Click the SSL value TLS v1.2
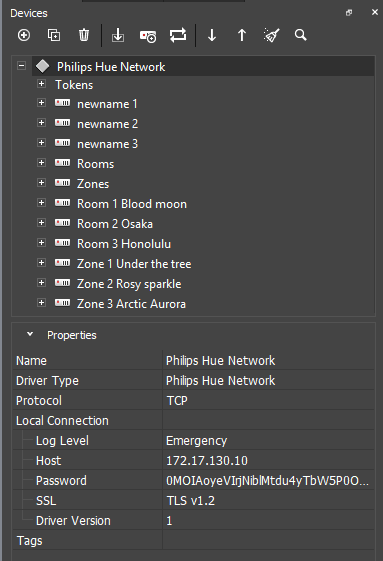 268,501
